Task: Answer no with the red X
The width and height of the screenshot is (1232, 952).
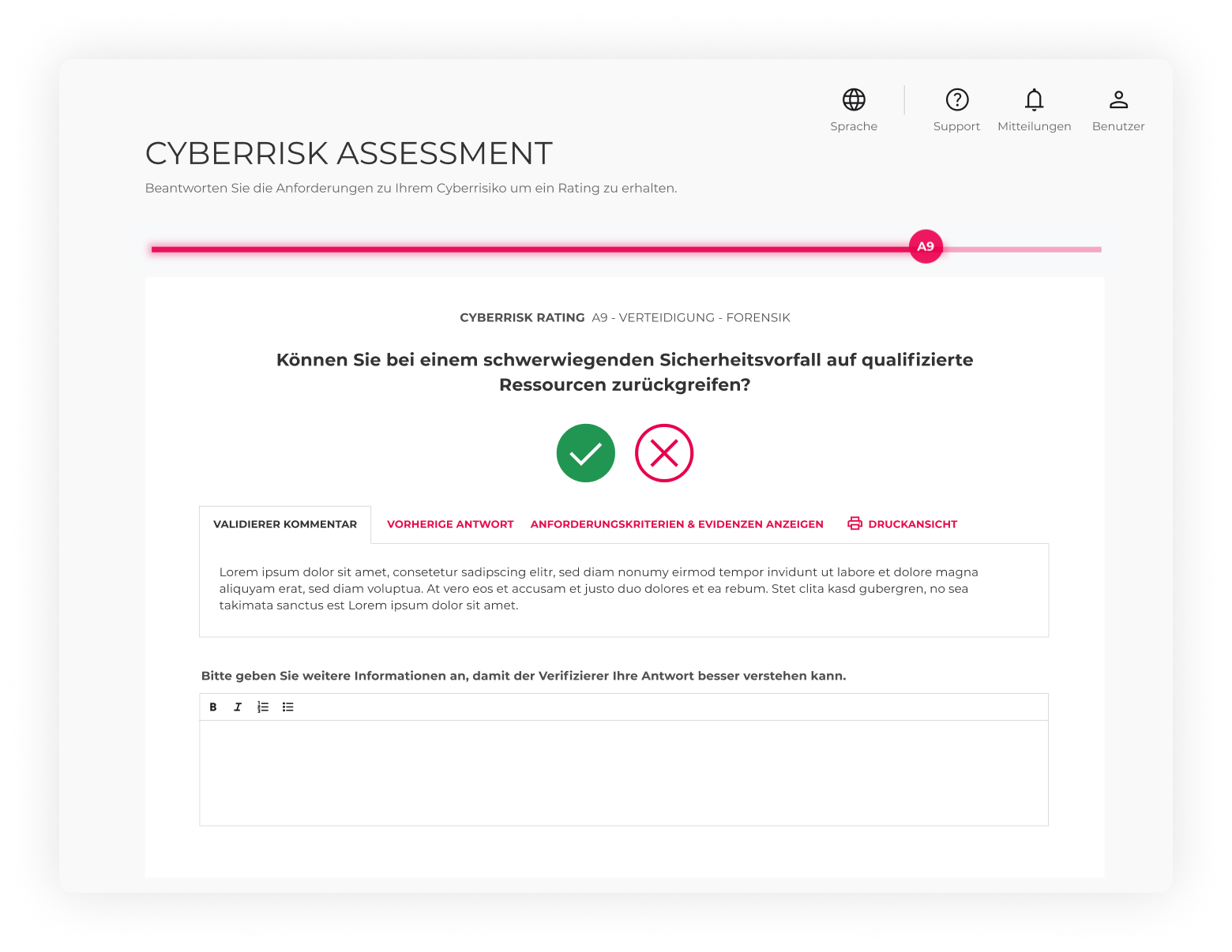Action: 664,453
